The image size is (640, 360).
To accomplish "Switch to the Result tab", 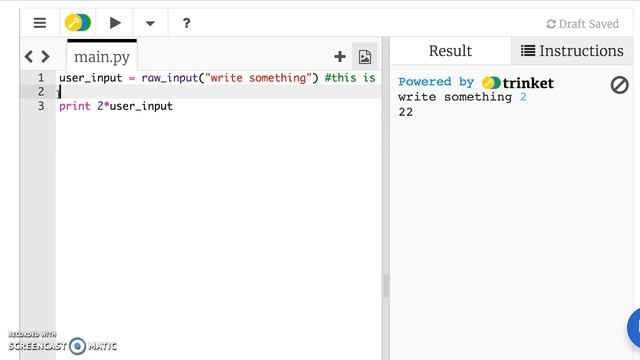I will pos(450,51).
